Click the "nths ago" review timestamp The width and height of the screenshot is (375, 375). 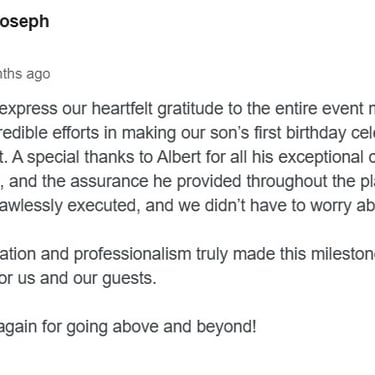[25, 74]
